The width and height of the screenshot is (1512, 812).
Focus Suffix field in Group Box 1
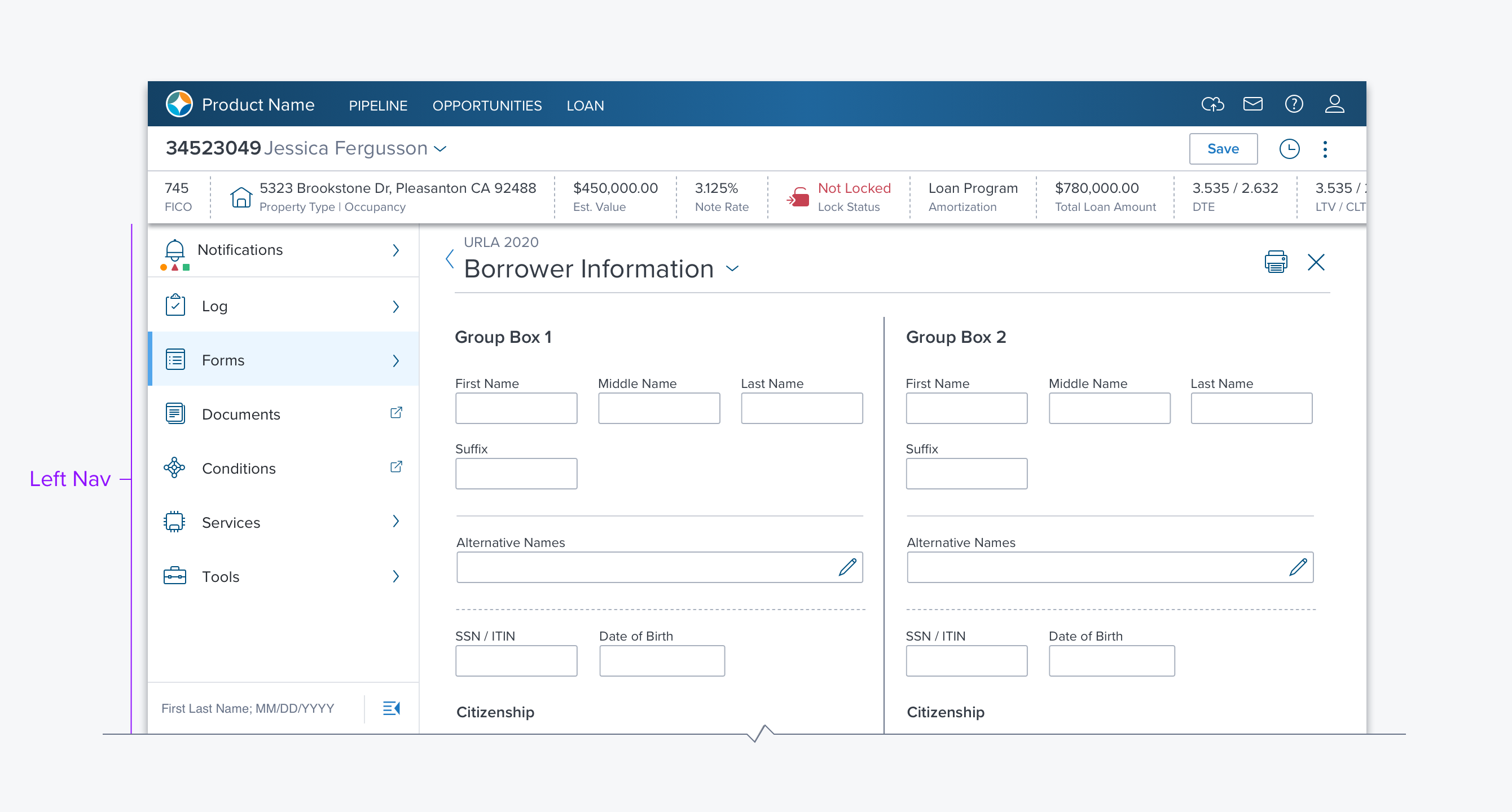(516, 474)
